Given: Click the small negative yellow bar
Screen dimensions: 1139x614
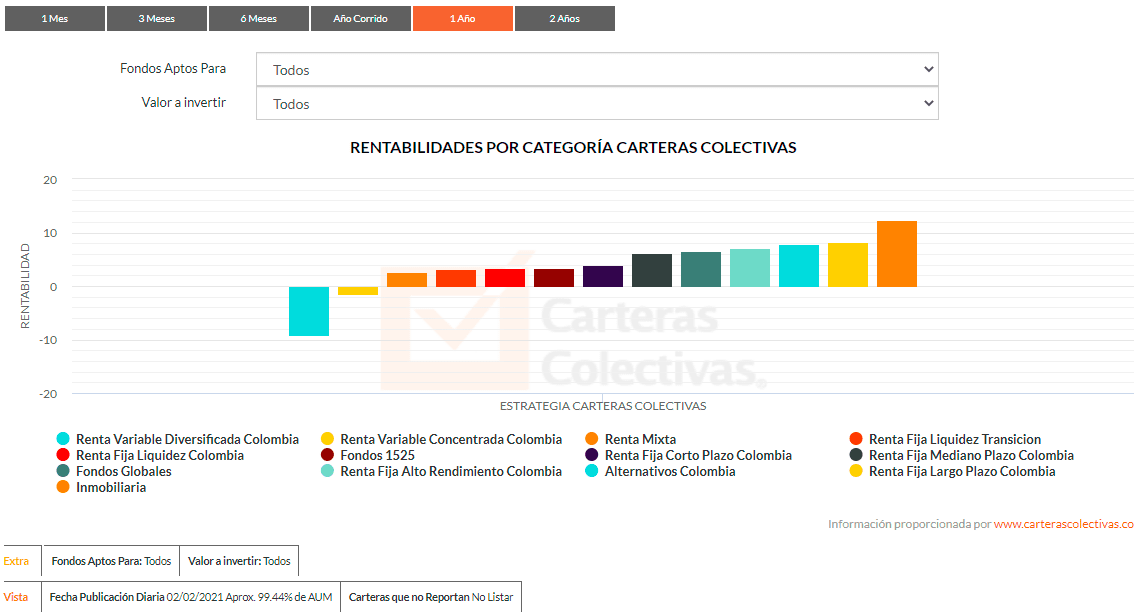Looking at the screenshot, I should [358, 291].
